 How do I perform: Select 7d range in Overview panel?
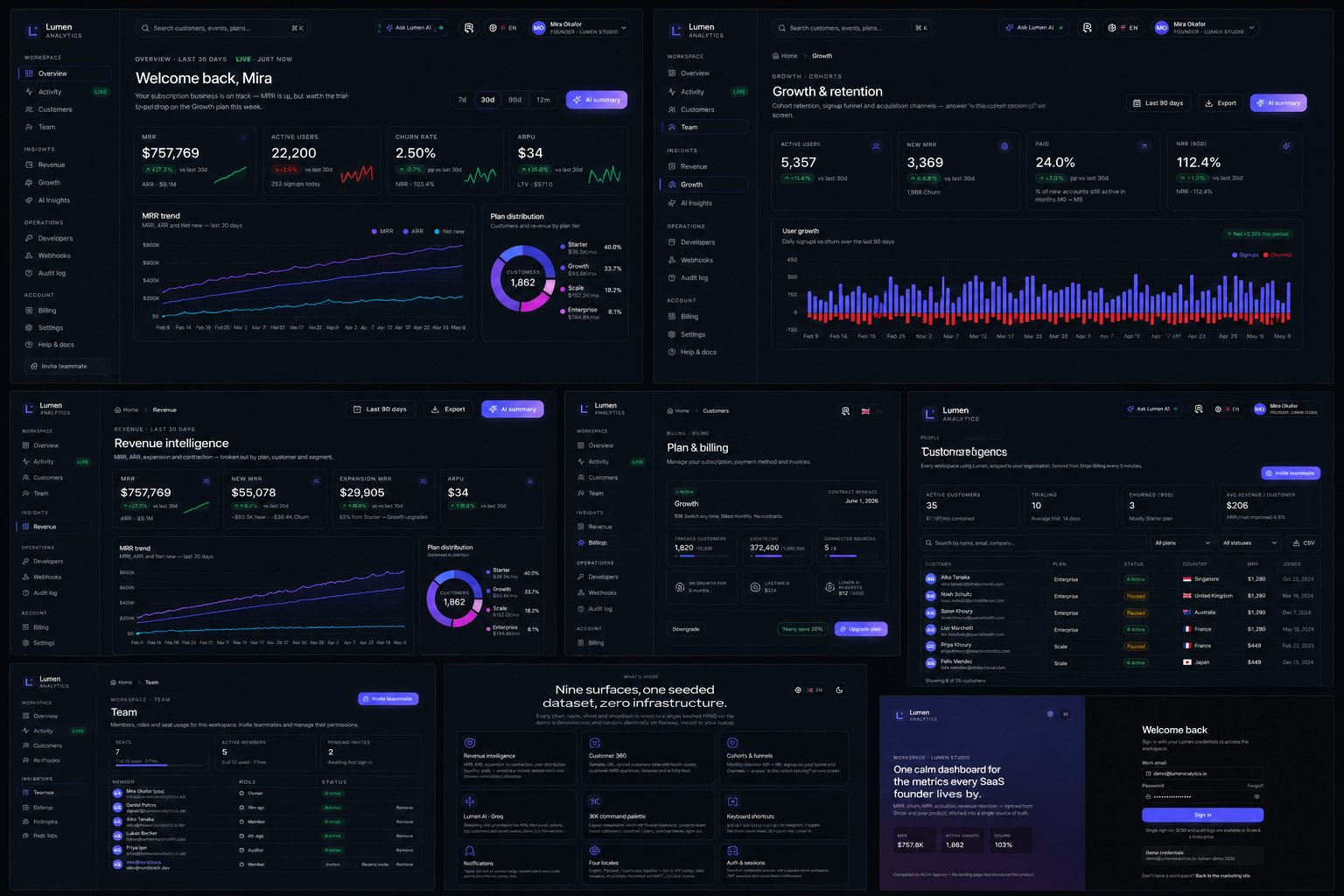coord(462,100)
